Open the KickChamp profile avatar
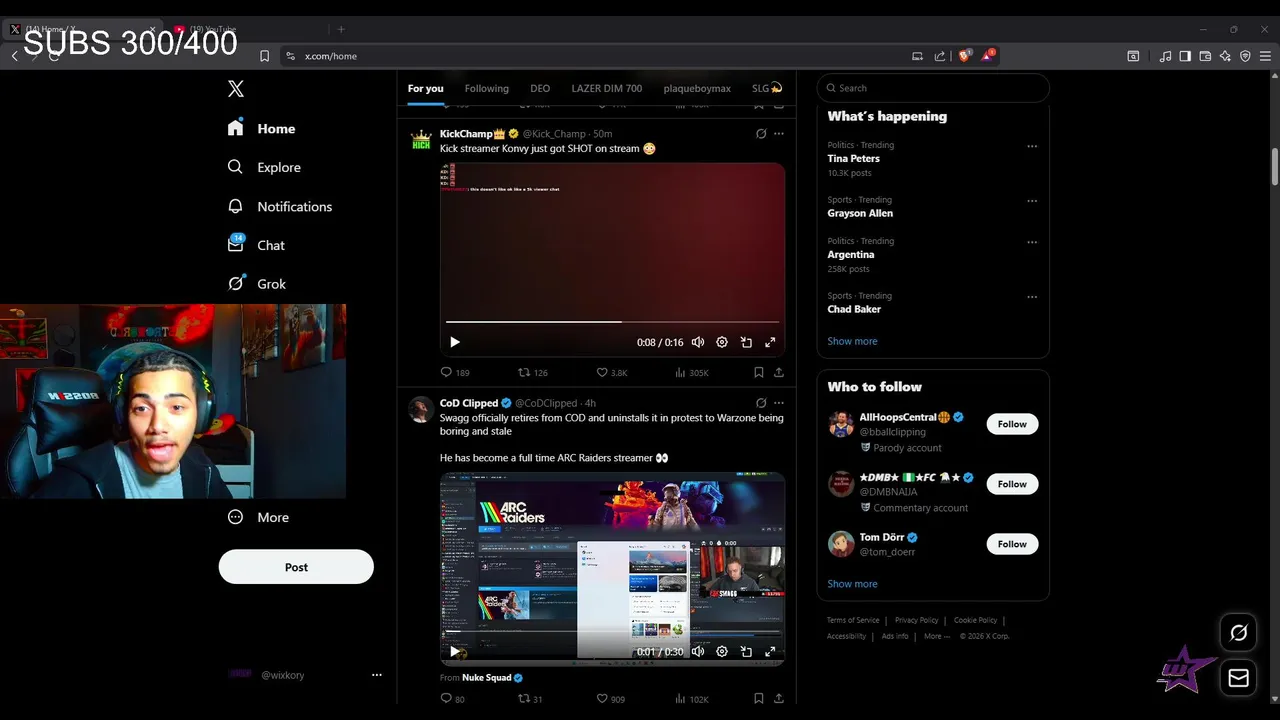The height and width of the screenshot is (720, 1280). [421, 139]
